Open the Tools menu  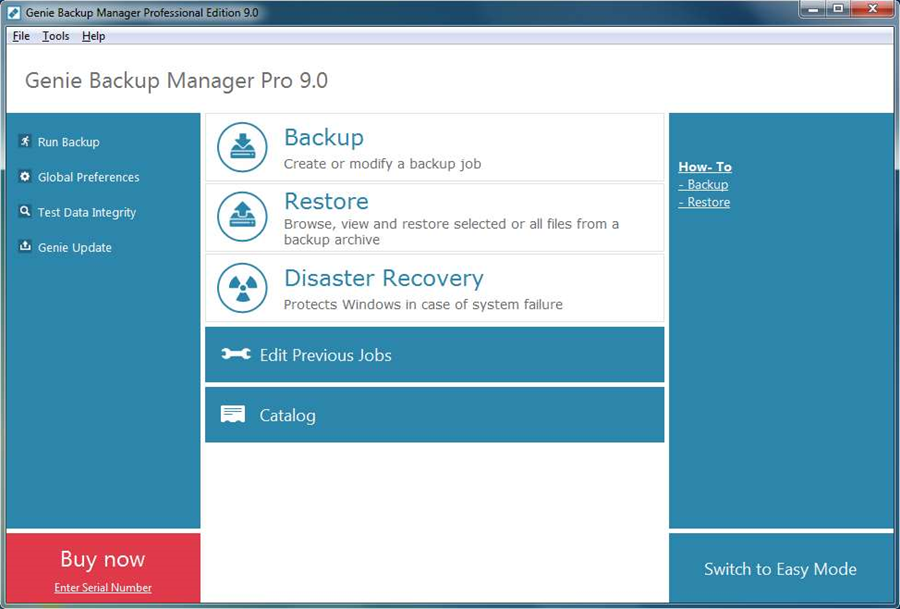[x=56, y=36]
